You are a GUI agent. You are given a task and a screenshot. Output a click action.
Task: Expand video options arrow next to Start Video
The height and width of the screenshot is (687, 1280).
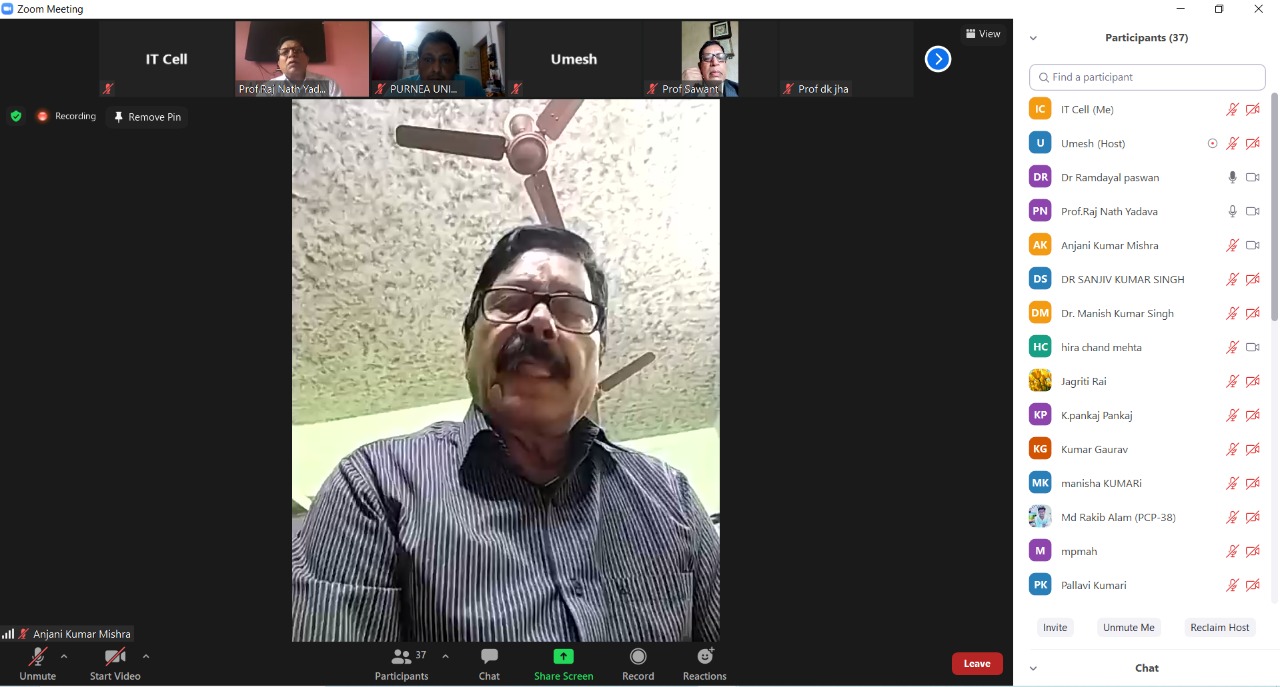point(146,657)
